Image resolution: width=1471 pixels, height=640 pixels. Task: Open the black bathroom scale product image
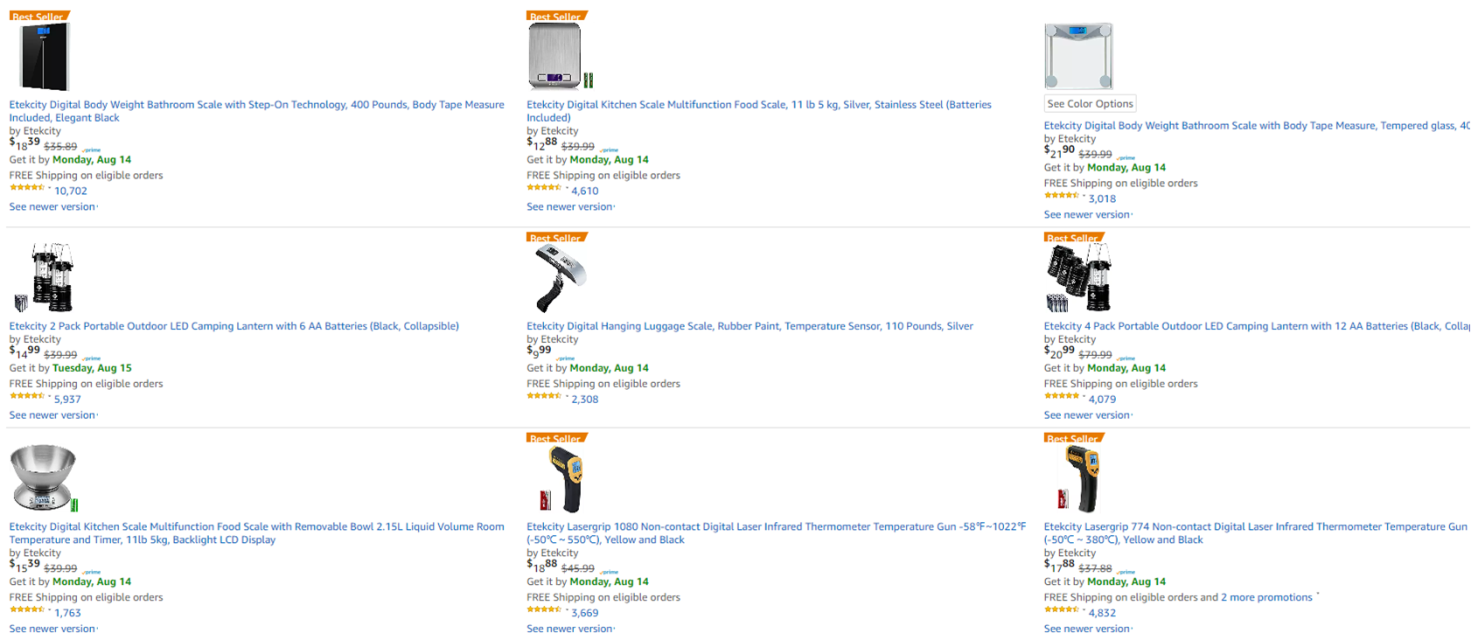(x=44, y=57)
